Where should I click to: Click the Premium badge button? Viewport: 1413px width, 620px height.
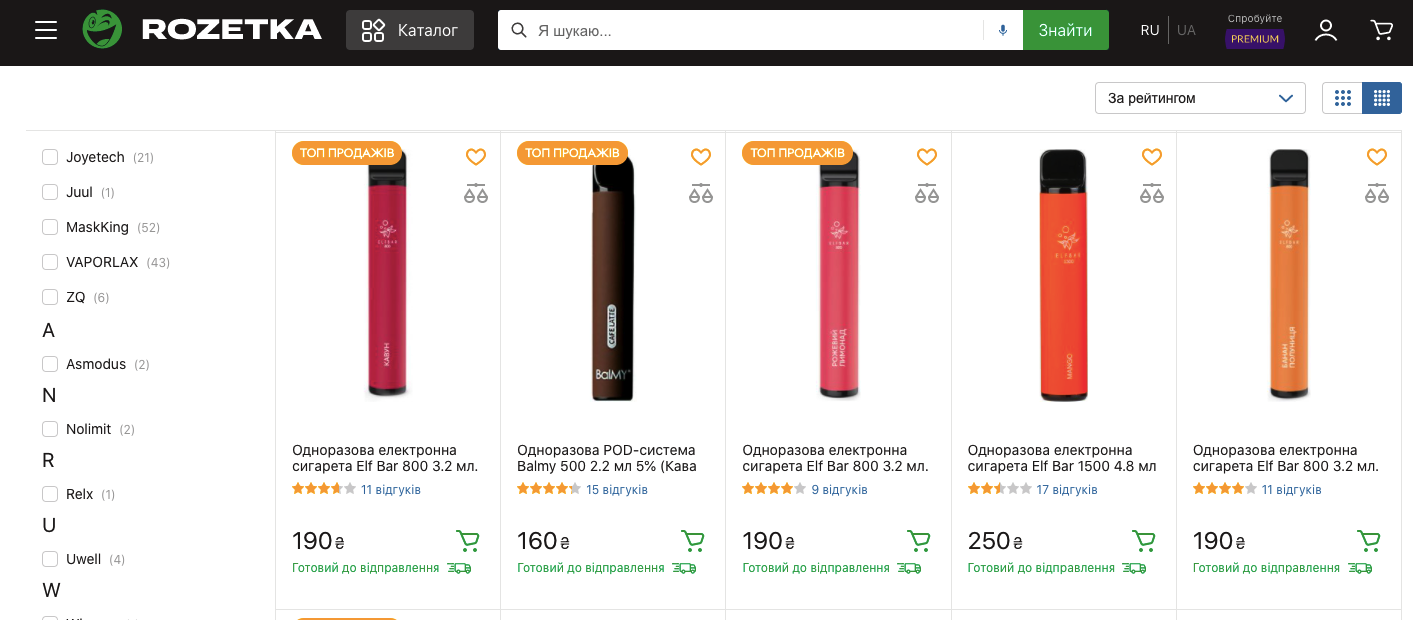pos(1255,39)
